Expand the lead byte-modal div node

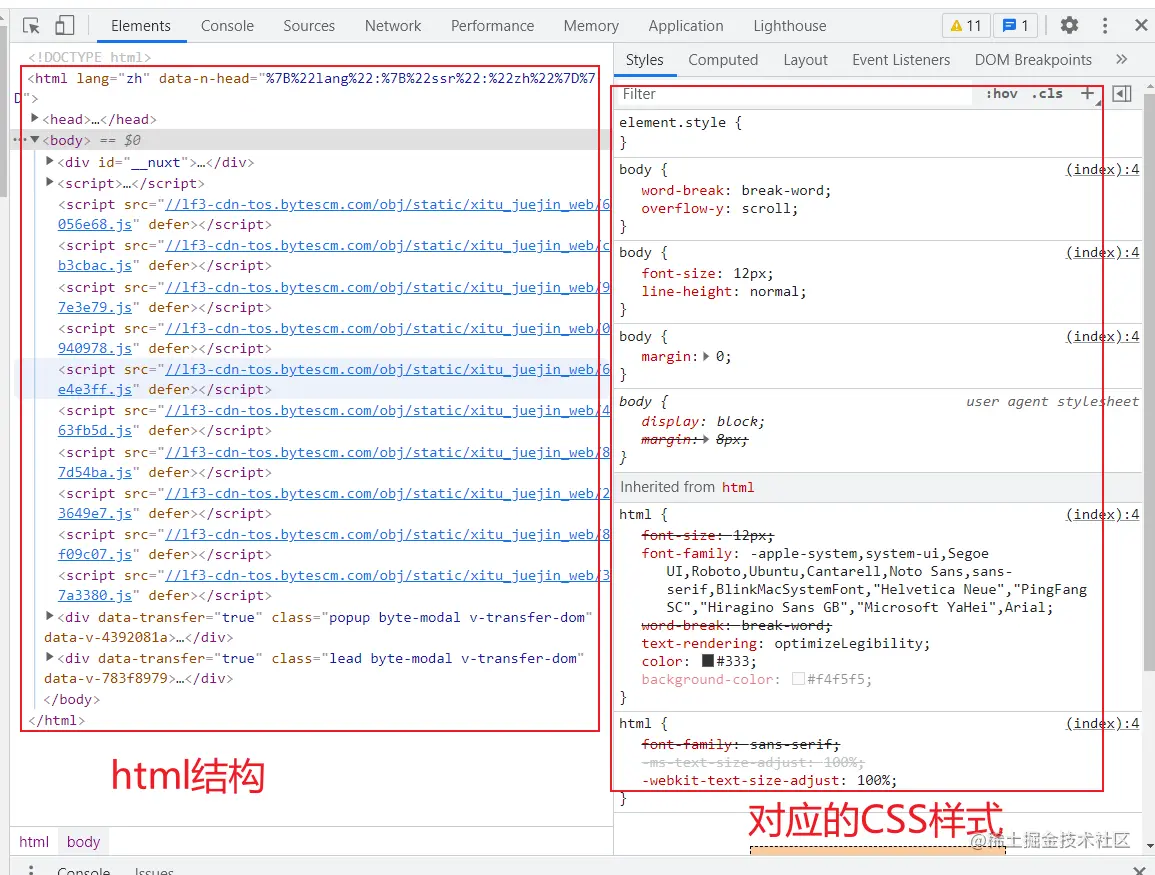(x=49, y=657)
